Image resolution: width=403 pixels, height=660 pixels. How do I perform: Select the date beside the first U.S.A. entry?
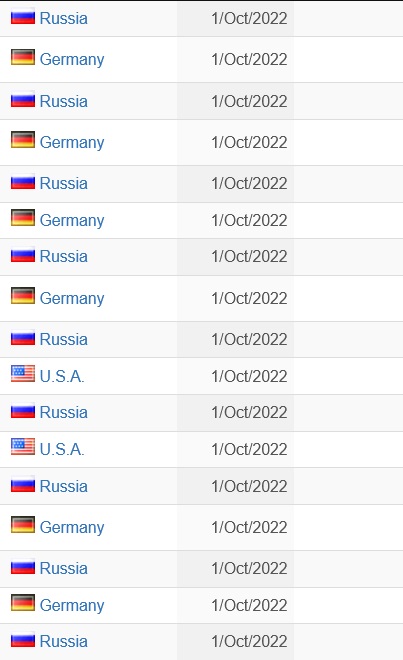pyautogui.click(x=249, y=376)
